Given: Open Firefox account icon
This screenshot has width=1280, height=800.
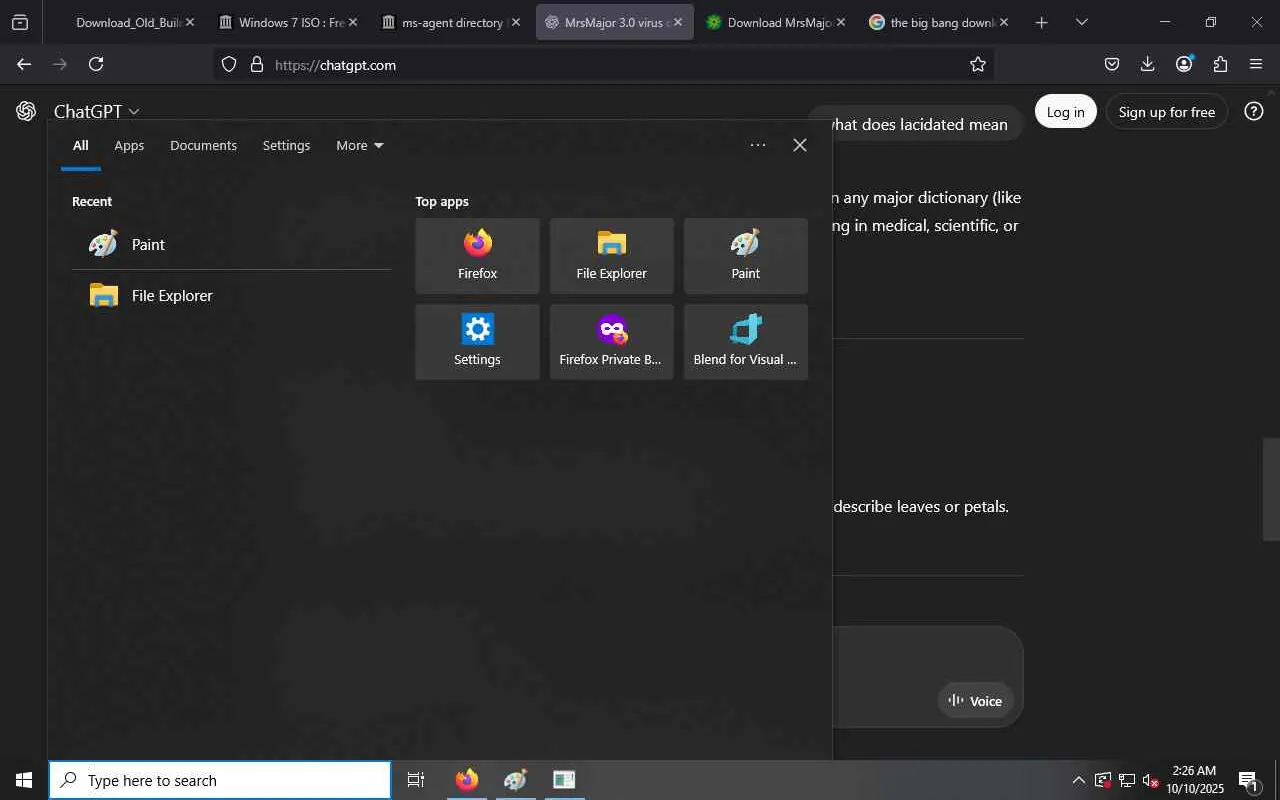Looking at the screenshot, I should [x=1184, y=64].
